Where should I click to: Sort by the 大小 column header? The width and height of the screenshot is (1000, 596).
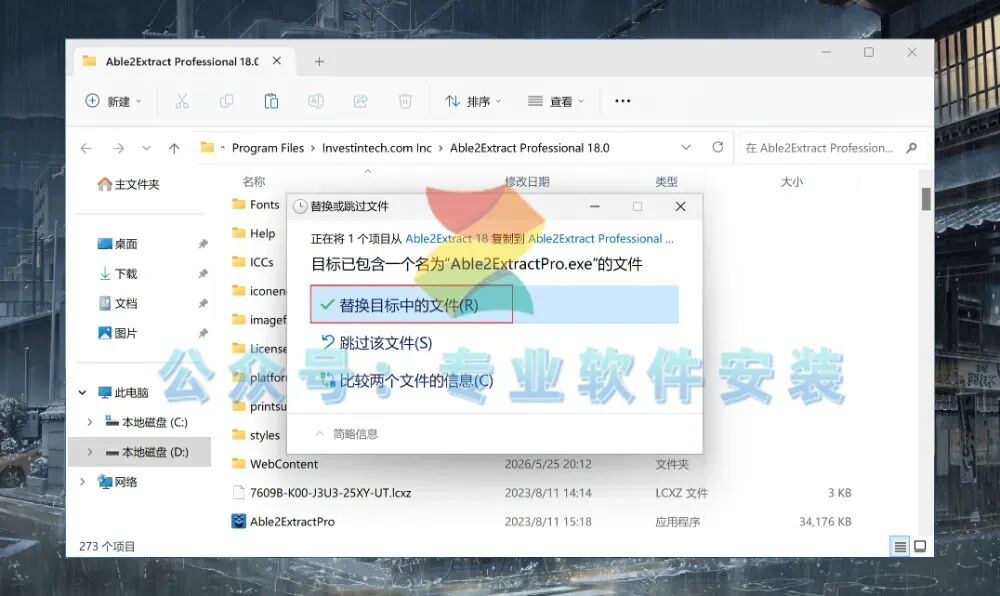coord(791,182)
